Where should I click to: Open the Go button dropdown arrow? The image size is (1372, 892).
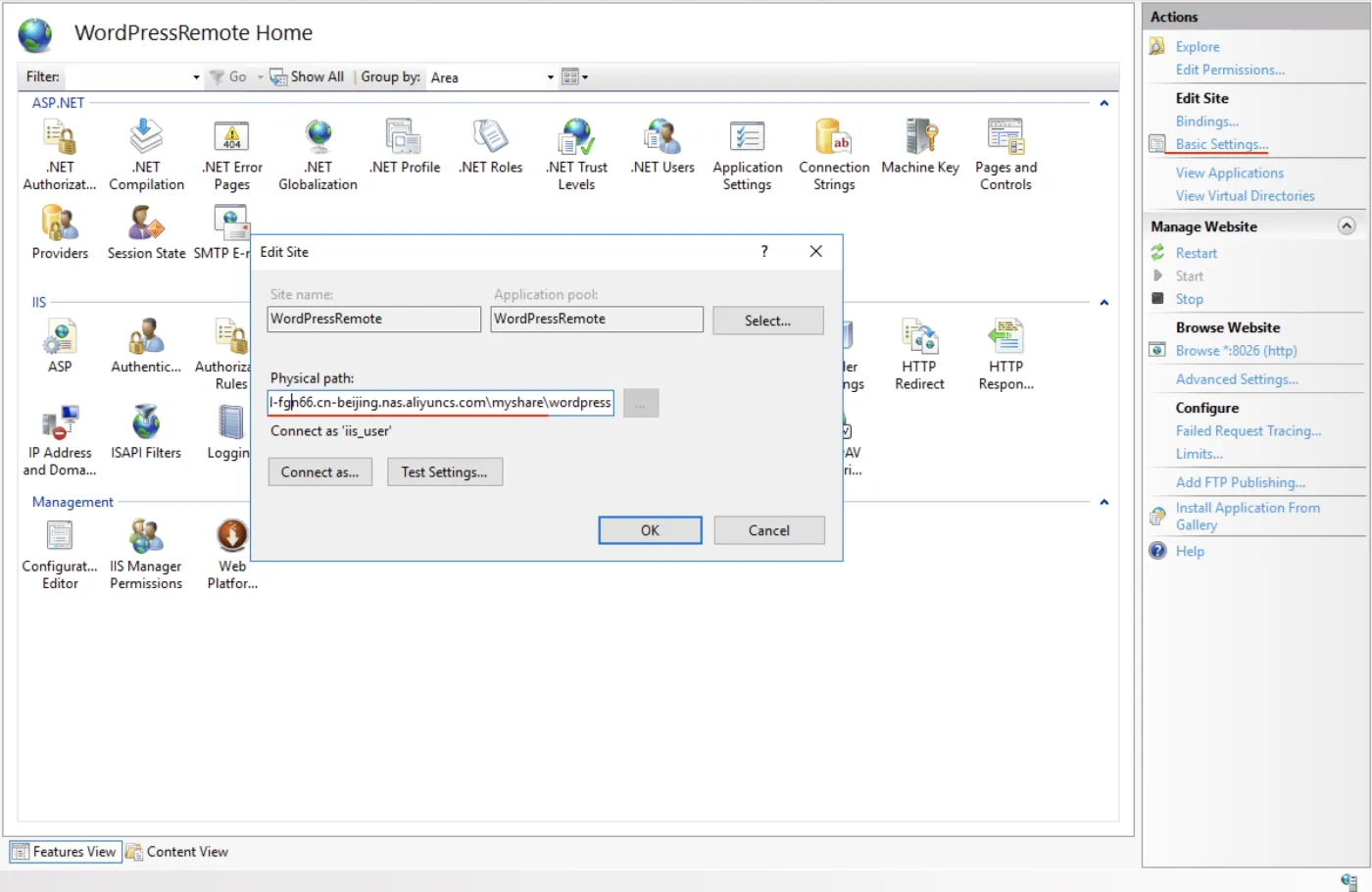261,77
